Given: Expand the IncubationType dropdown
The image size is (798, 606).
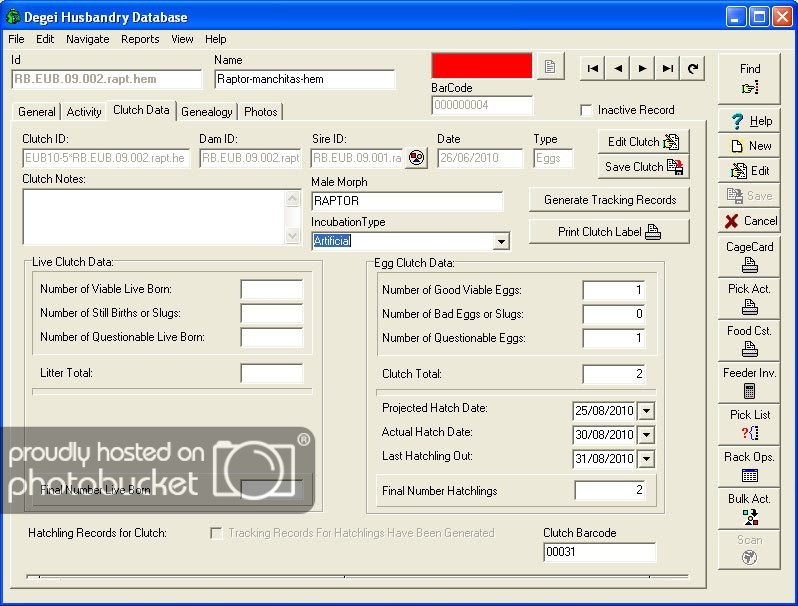Looking at the screenshot, I should click(x=501, y=241).
